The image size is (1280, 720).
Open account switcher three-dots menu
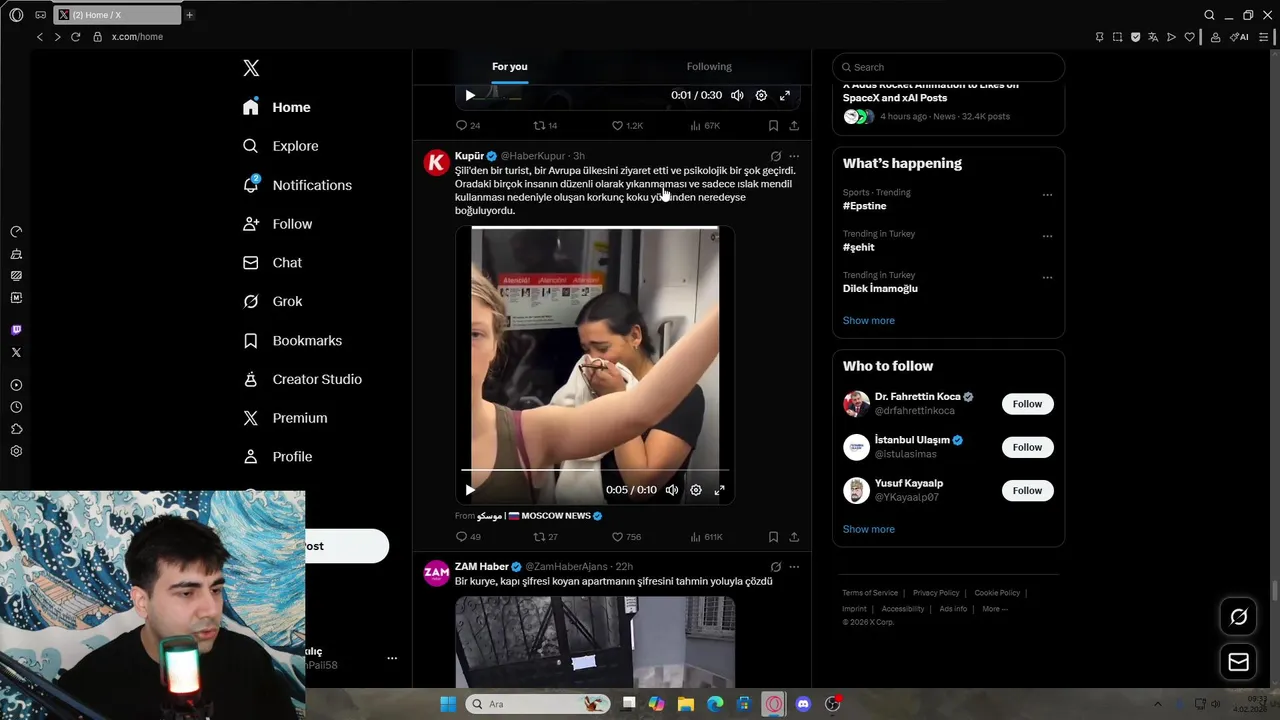point(392,658)
